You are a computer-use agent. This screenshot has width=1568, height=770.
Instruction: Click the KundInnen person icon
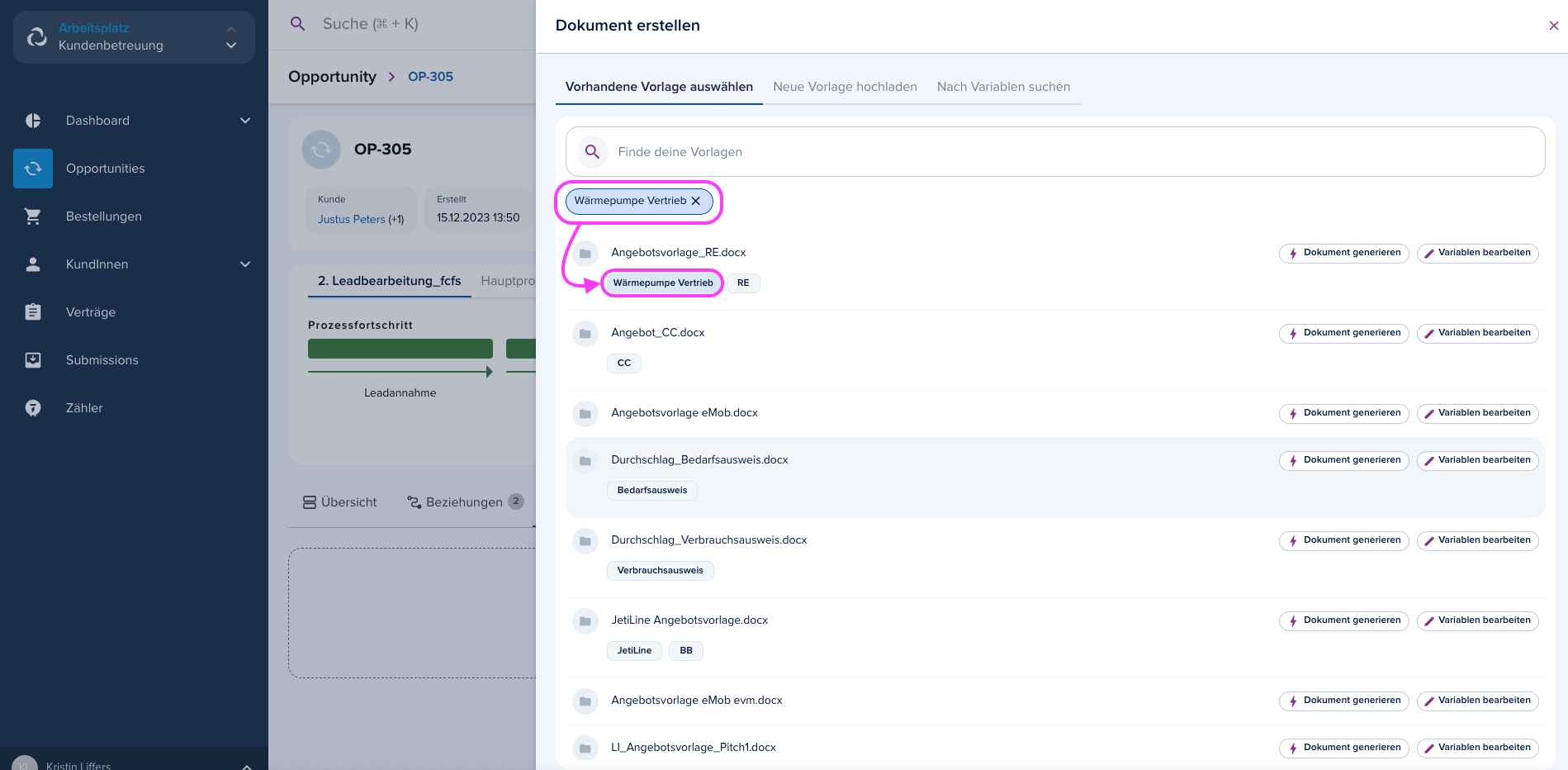33,264
